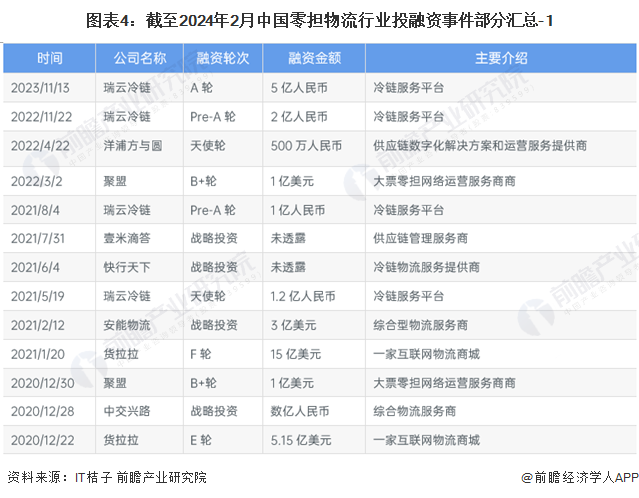This screenshot has width=639, height=498.
Task: Click 聚盟 in the 2020/12/30 row
Action: tap(115, 383)
